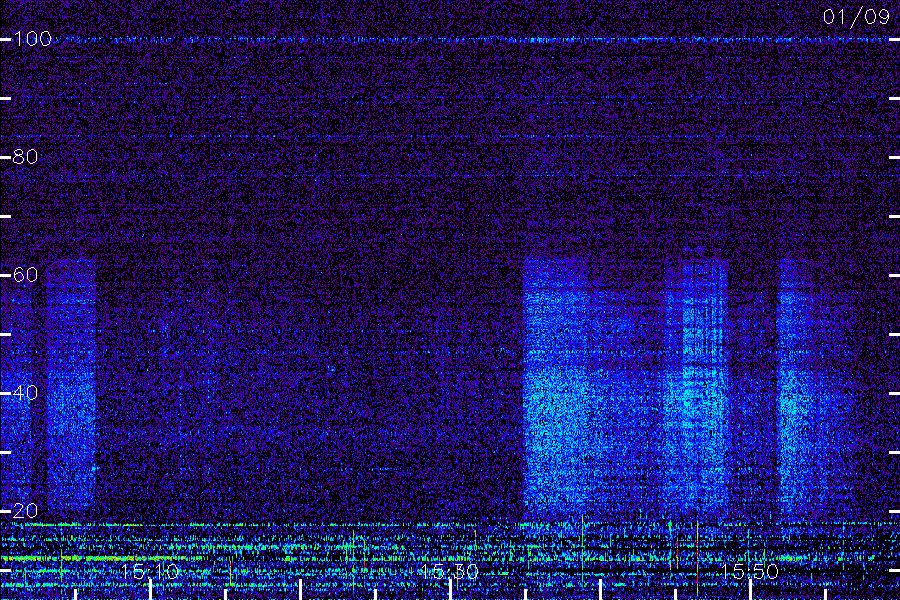Click the 15:30 time axis label
The height and width of the screenshot is (600, 900).
tap(449, 571)
